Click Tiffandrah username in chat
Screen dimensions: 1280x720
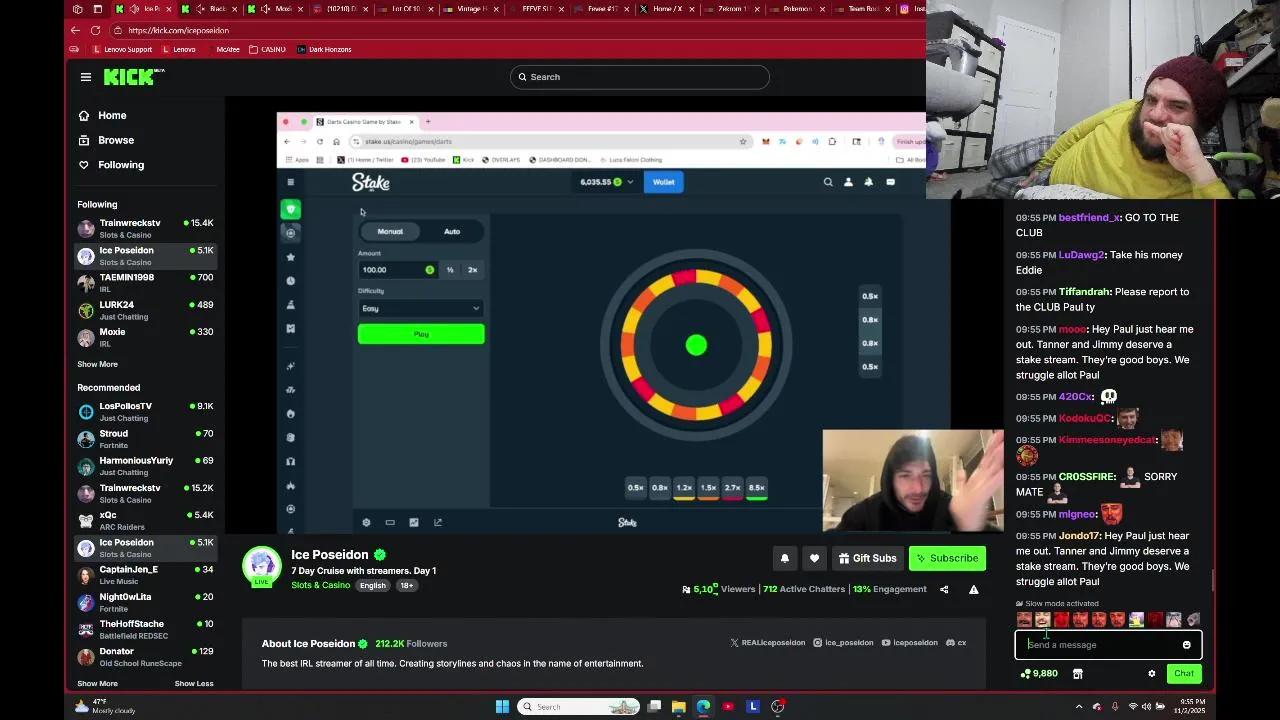pyautogui.click(x=1085, y=292)
